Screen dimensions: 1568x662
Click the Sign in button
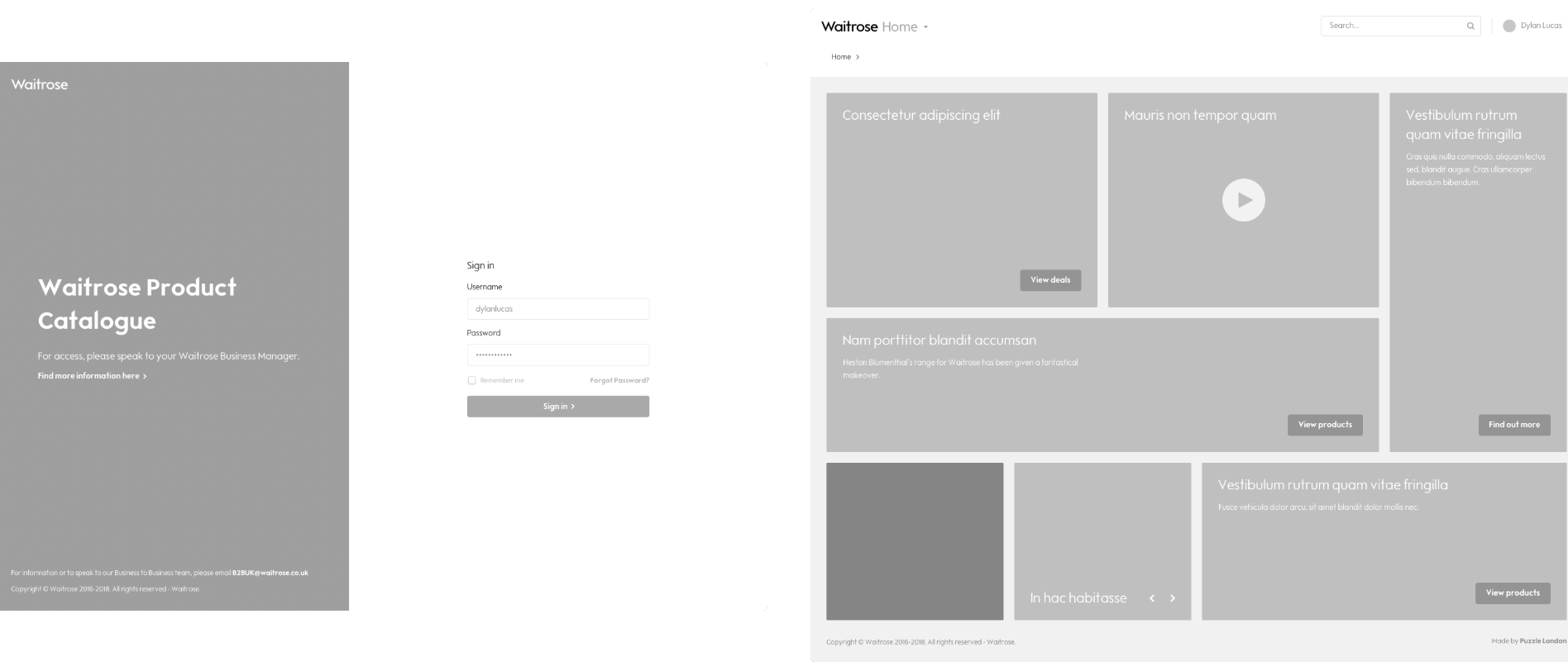click(558, 407)
